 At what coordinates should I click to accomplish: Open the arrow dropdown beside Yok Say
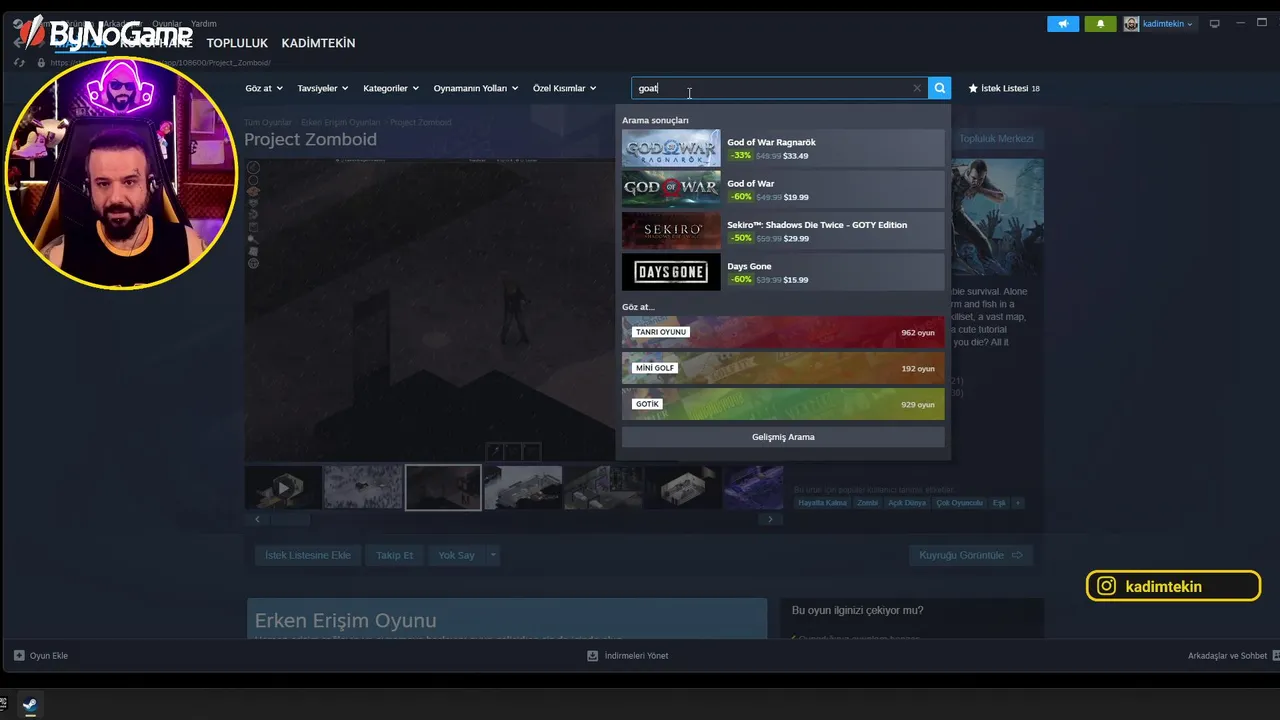click(493, 555)
